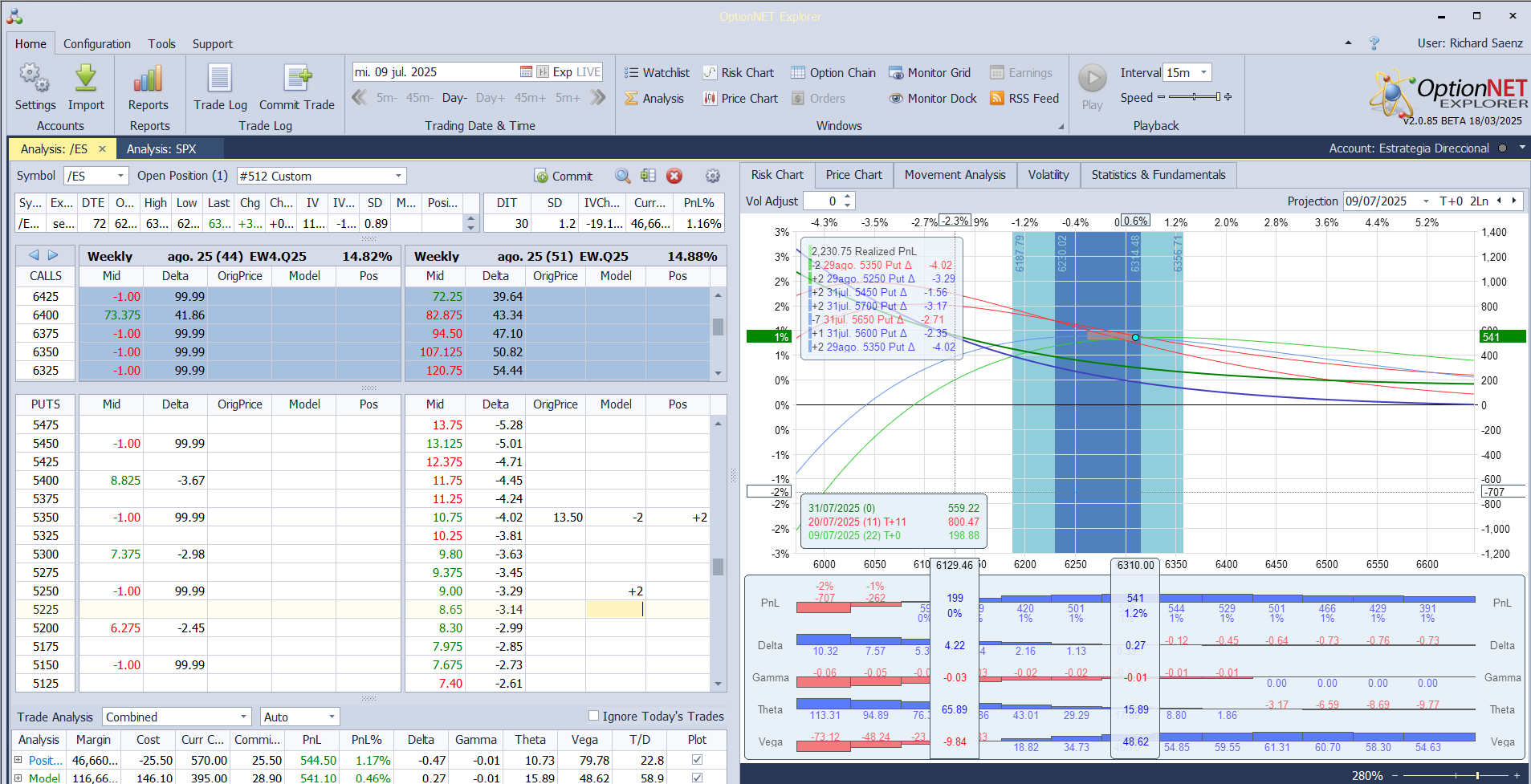Open the Risk Chart window from ribbon
Viewport: 1531px width, 784px height.
[739, 73]
